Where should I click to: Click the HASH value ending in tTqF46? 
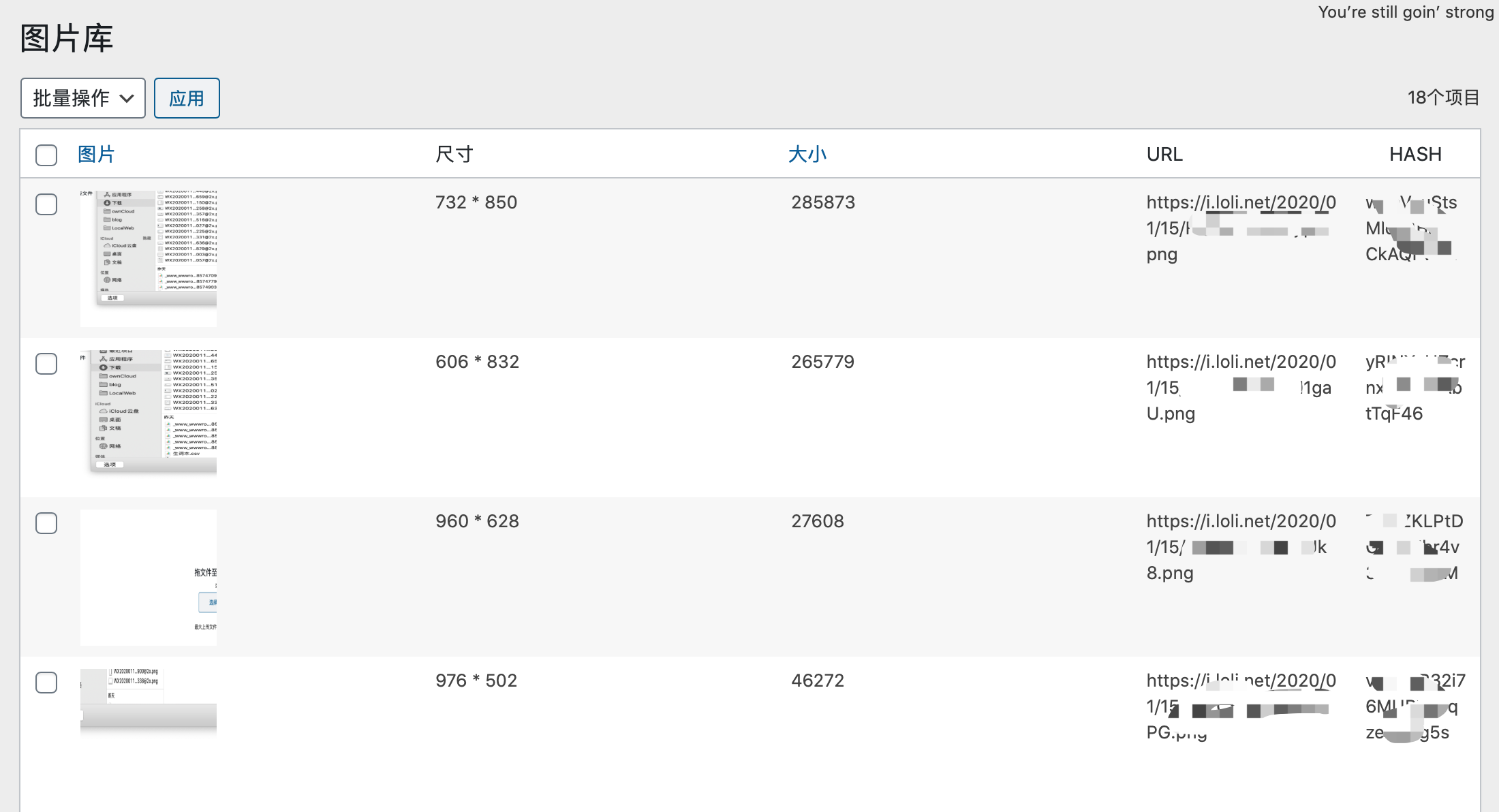pyautogui.click(x=1394, y=413)
